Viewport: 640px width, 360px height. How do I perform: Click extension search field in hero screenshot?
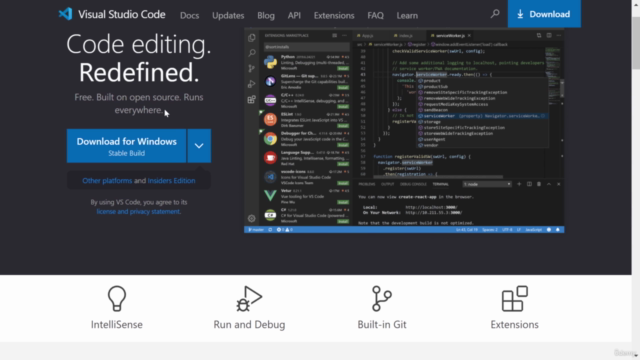306,47
